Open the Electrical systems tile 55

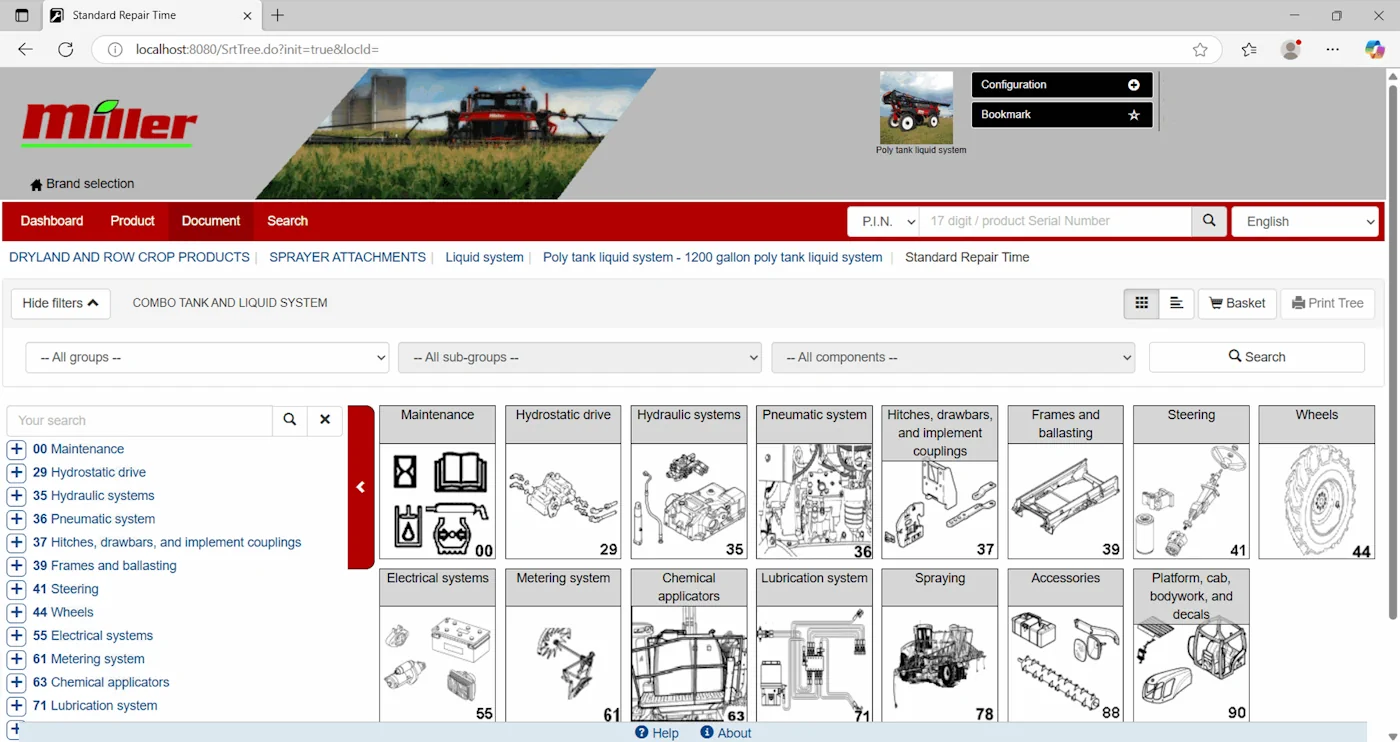click(437, 645)
